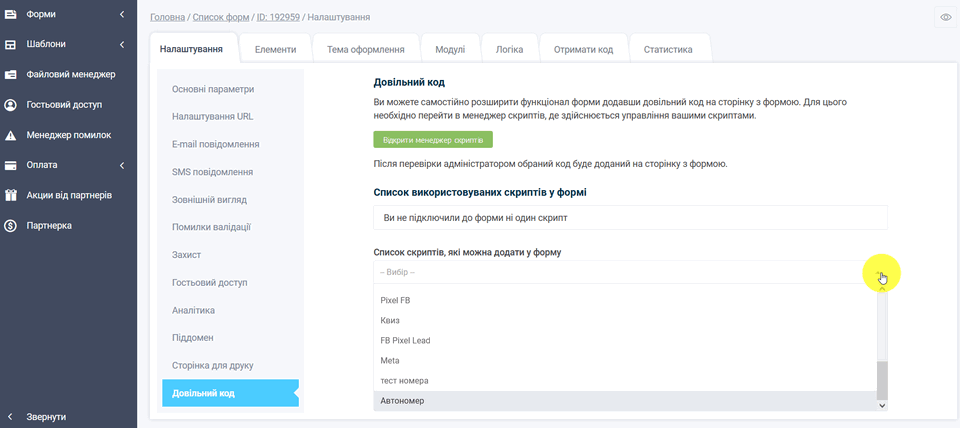Open SMS повідомлення settings section

[212, 172]
